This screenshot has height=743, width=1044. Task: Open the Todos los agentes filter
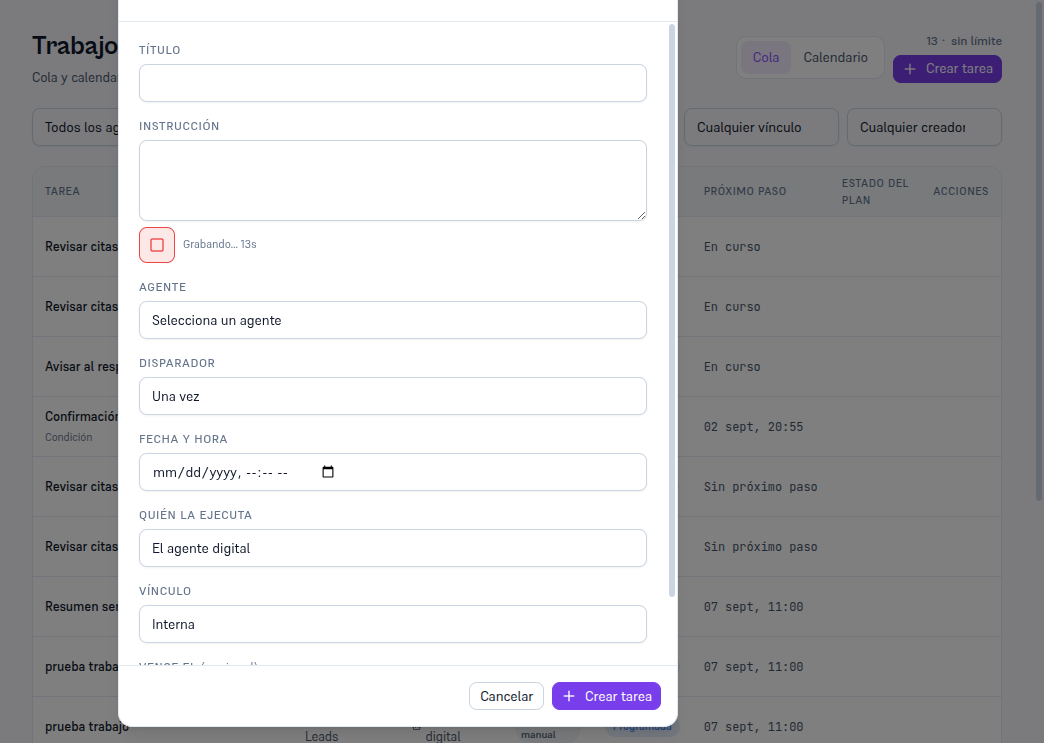click(x=75, y=127)
